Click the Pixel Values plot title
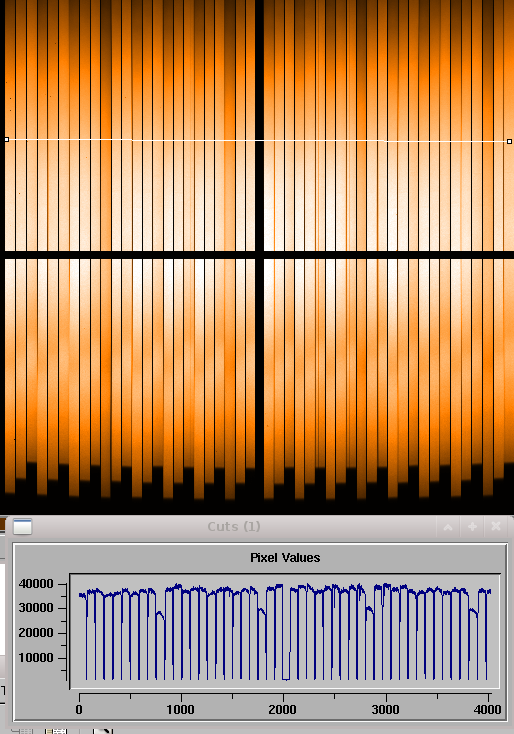 (285, 558)
